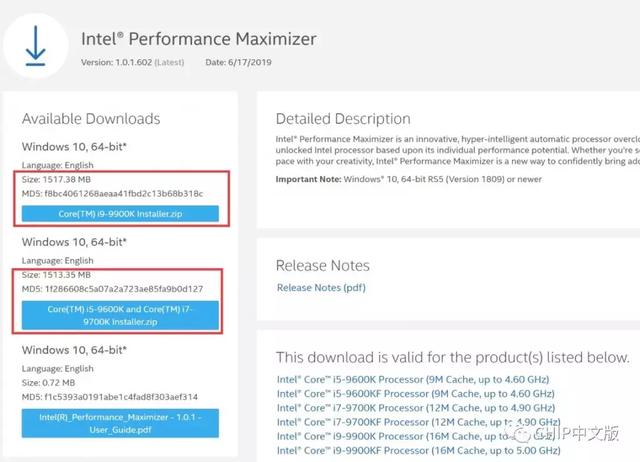The image size is (640, 462).
Task: Click the Size: 1517.38 MB text
Action: tap(56, 180)
